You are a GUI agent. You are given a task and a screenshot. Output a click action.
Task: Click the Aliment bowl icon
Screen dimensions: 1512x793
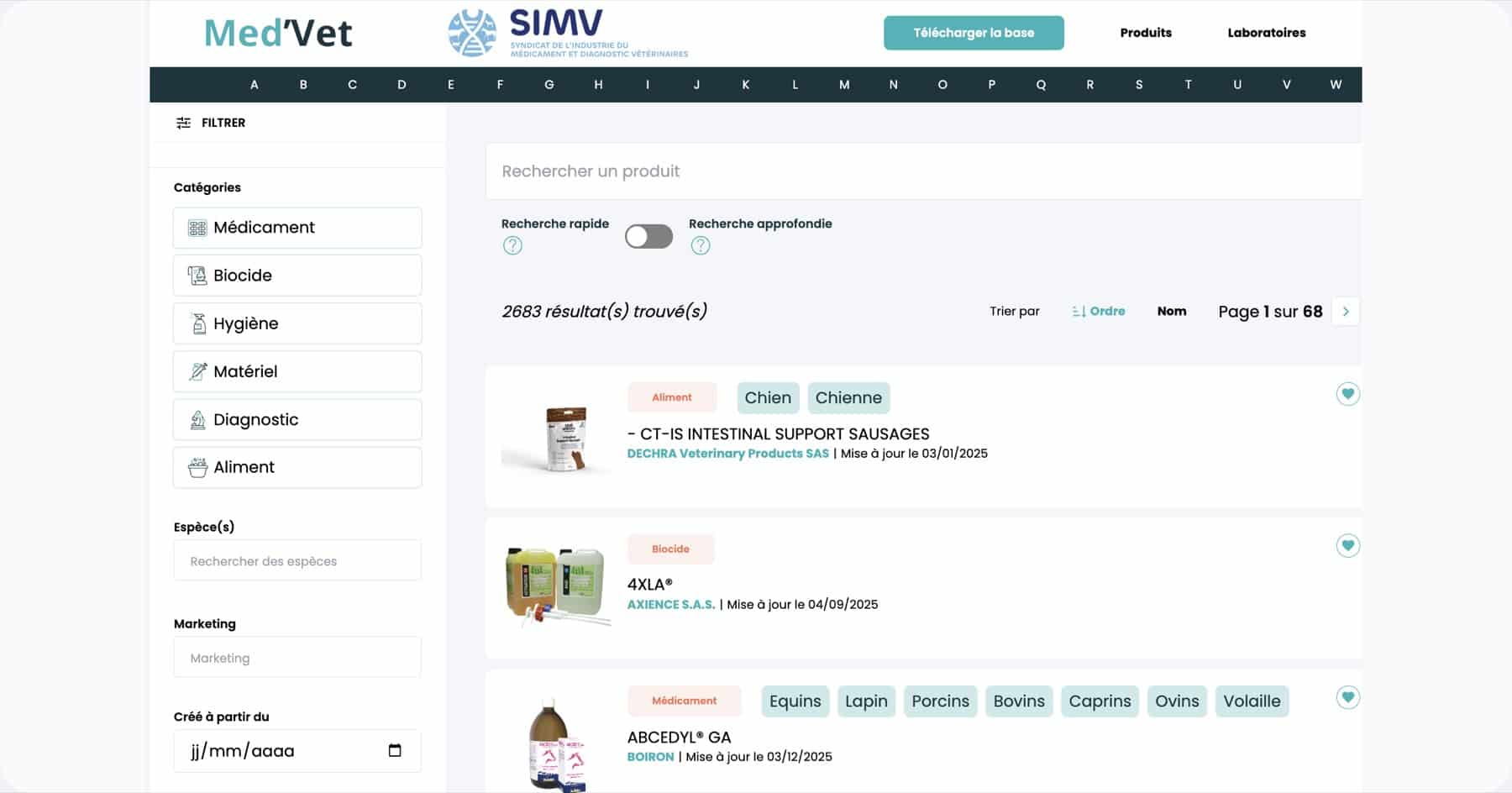(197, 467)
